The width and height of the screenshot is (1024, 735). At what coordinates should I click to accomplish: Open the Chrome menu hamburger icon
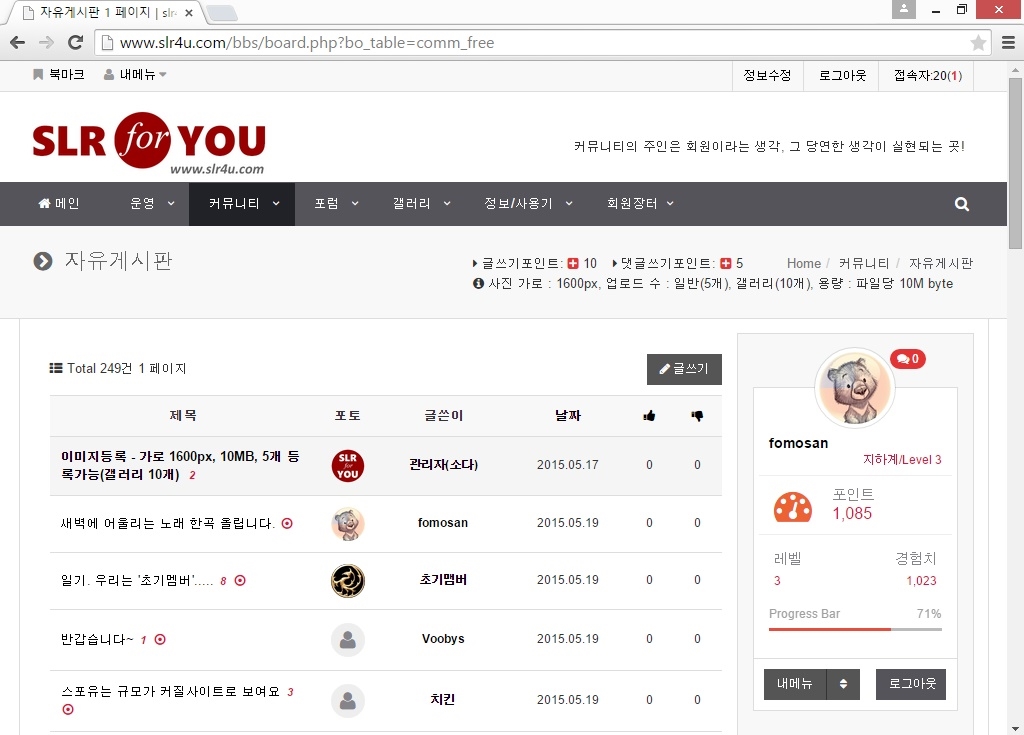(x=1008, y=42)
